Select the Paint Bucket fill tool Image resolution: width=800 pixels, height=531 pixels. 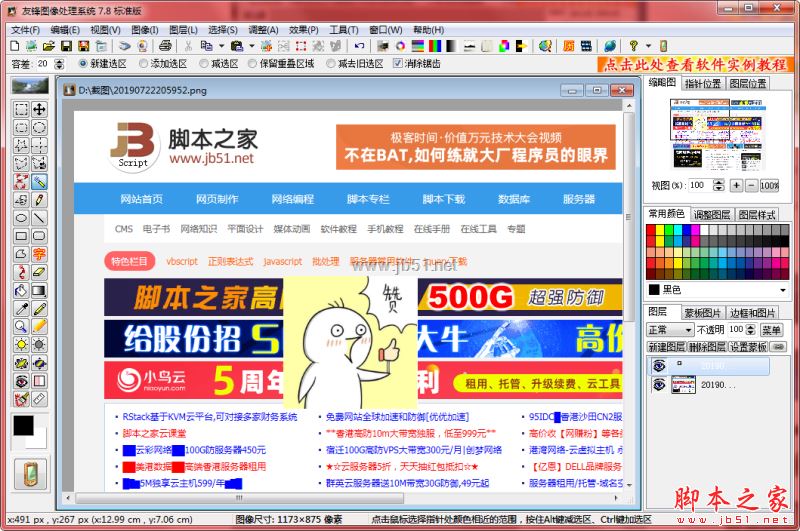[x=21, y=291]
